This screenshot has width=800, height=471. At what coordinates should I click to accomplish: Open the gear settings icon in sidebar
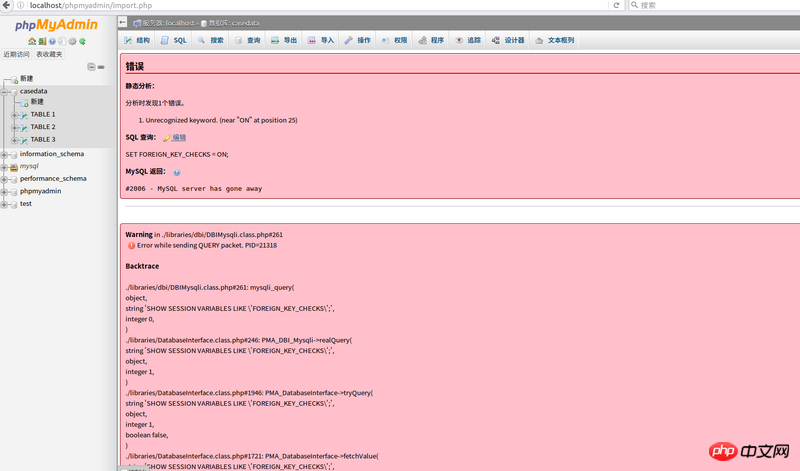72,41
